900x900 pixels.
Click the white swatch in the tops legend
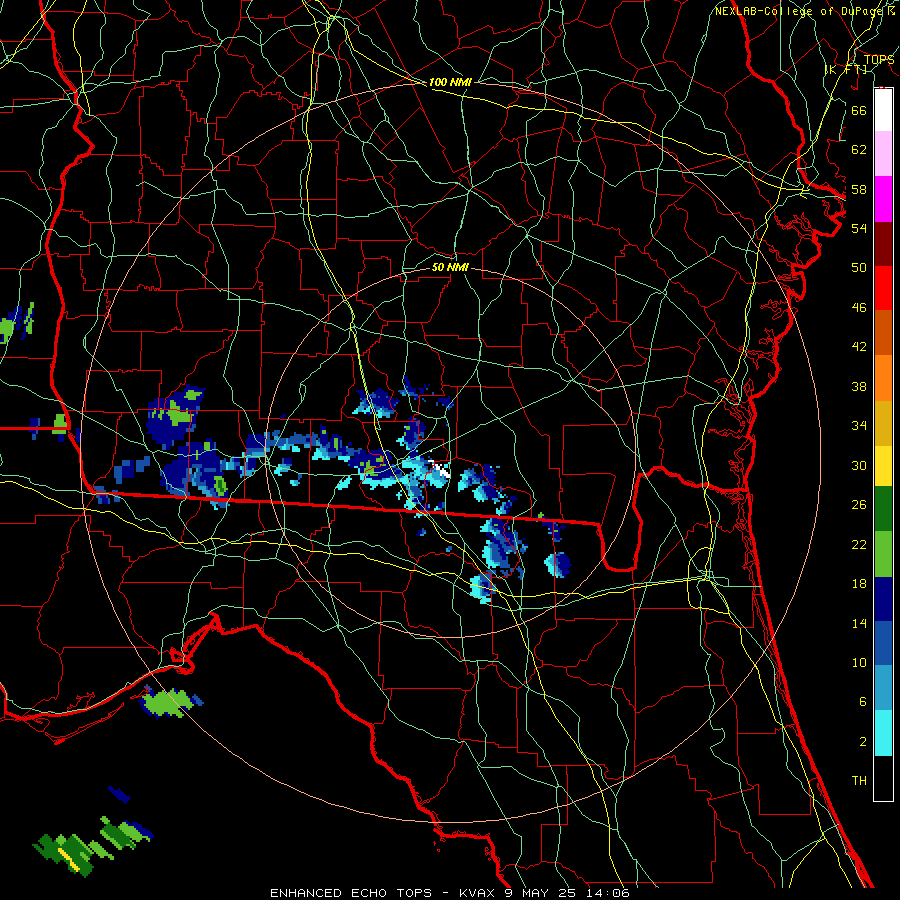(x=883, y=110)
